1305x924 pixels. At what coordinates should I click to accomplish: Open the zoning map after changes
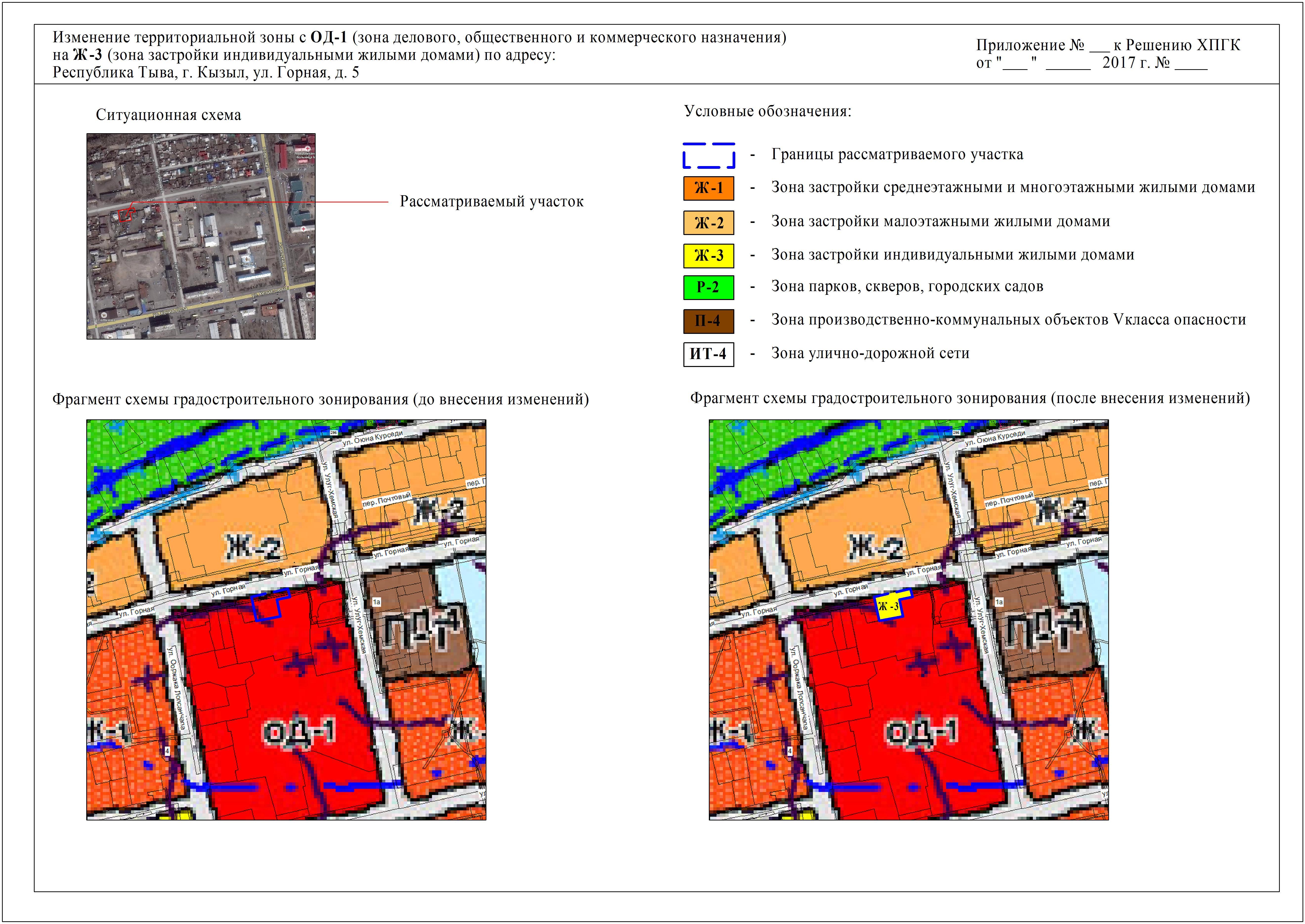pos(909,620)
